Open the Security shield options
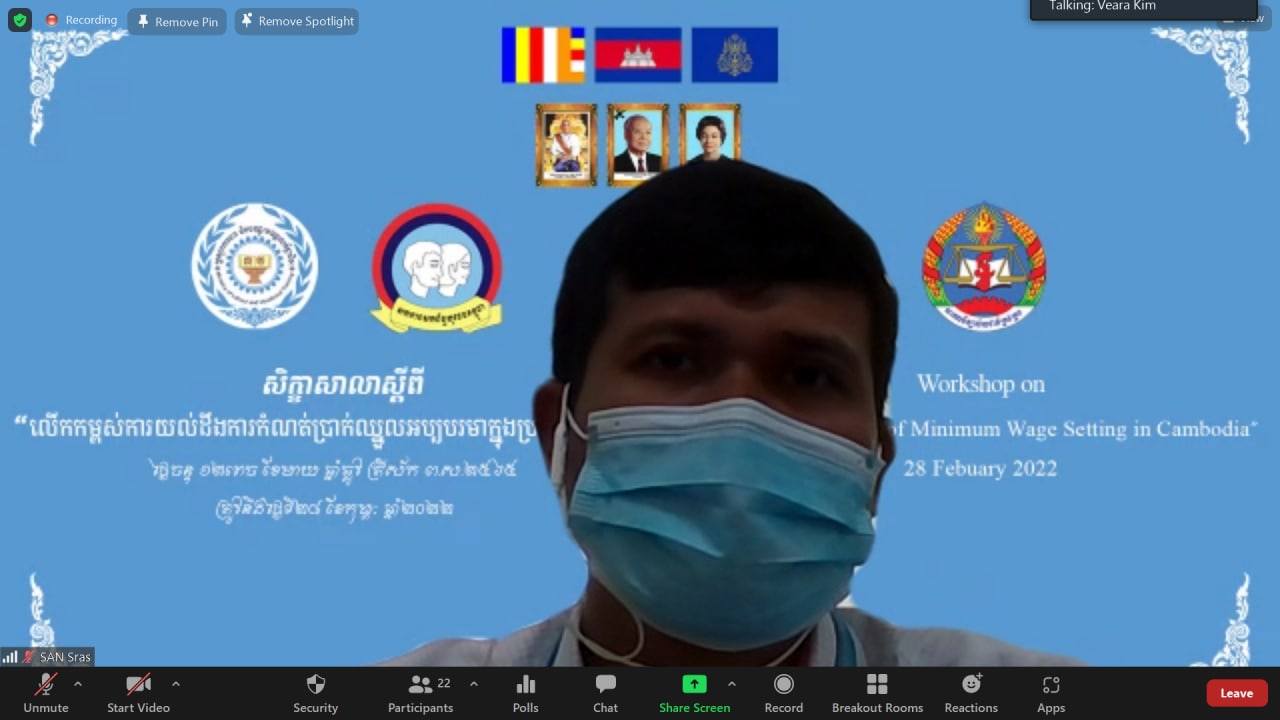This screenshot has width=1280, height=720. pyautogui.click(x=315, y=693)
